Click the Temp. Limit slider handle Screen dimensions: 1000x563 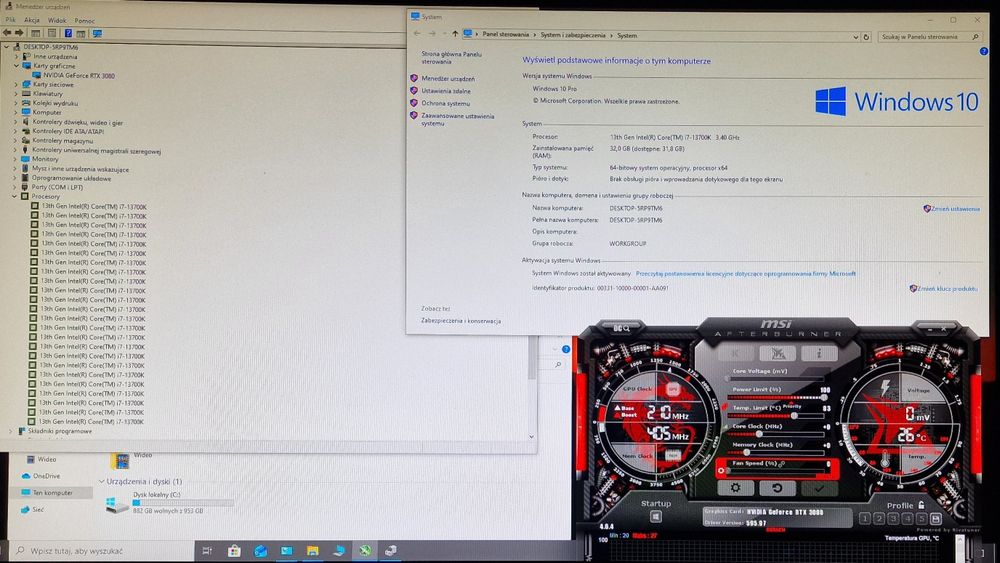click(794, 416)
